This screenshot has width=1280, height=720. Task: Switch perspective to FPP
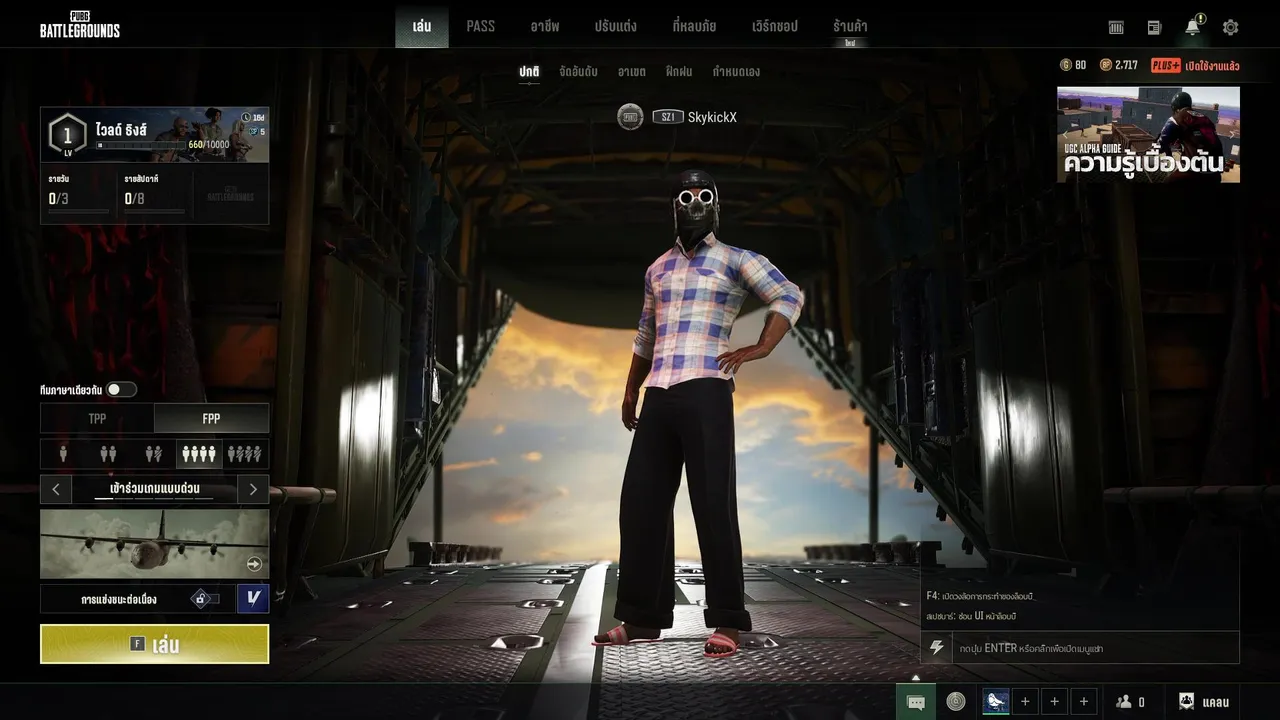click(x=211, y=418)
